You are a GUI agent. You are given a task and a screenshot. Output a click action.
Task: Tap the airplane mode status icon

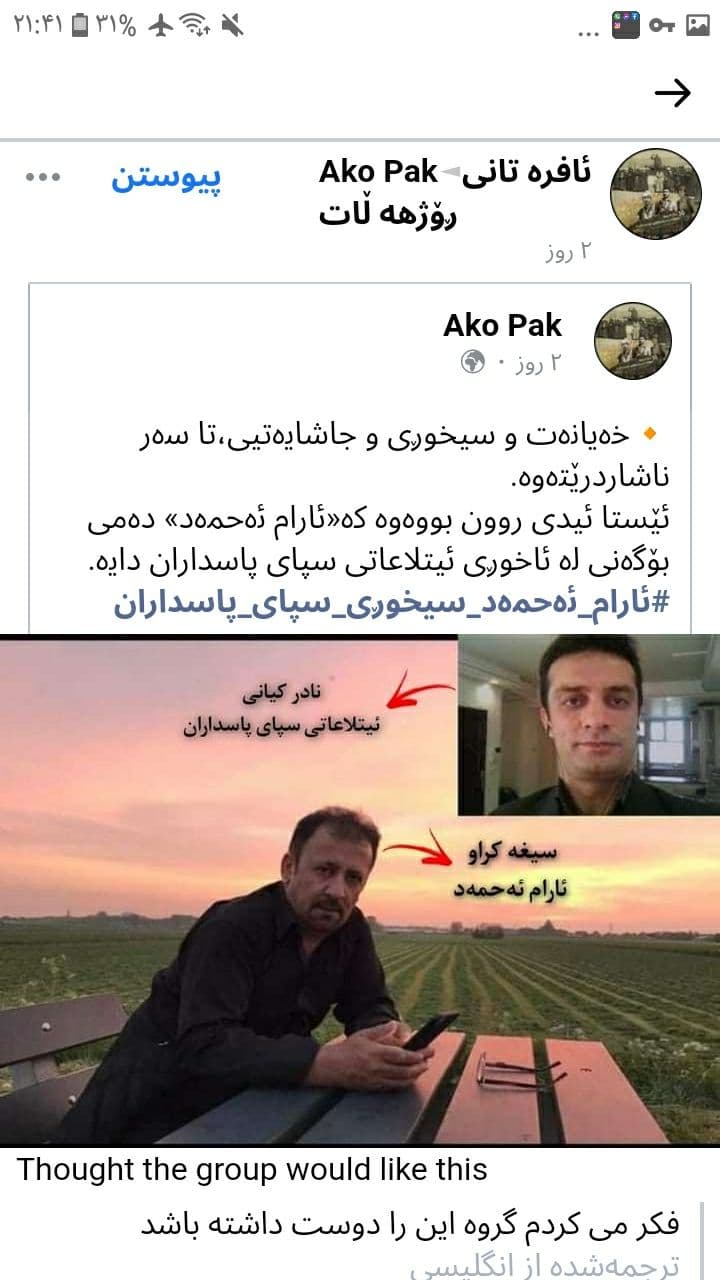point(161,26)
